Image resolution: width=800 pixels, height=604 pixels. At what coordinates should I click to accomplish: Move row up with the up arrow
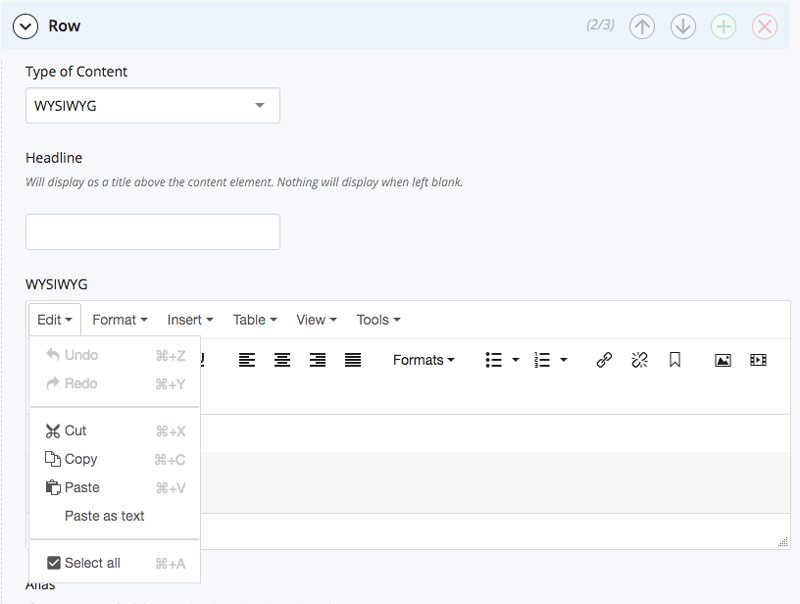[x=642, y=26]
